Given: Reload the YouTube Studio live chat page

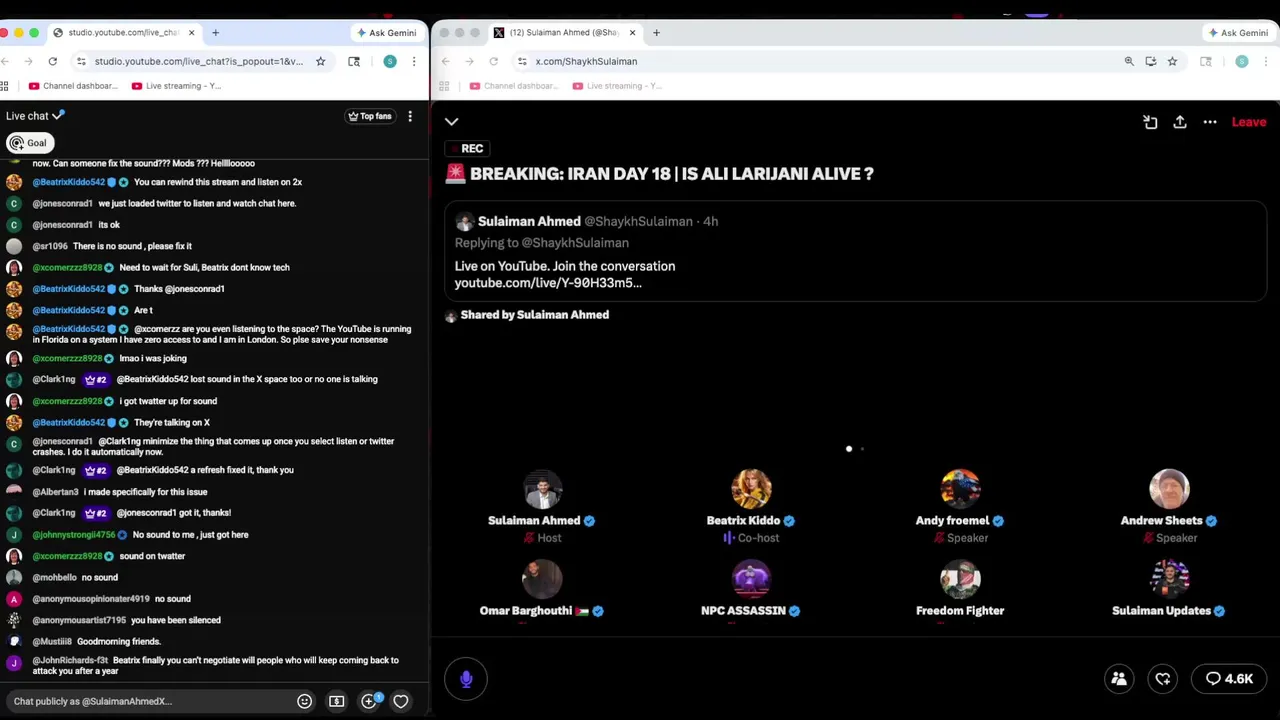Looking at the screenshot, I should tap(54, 61).
